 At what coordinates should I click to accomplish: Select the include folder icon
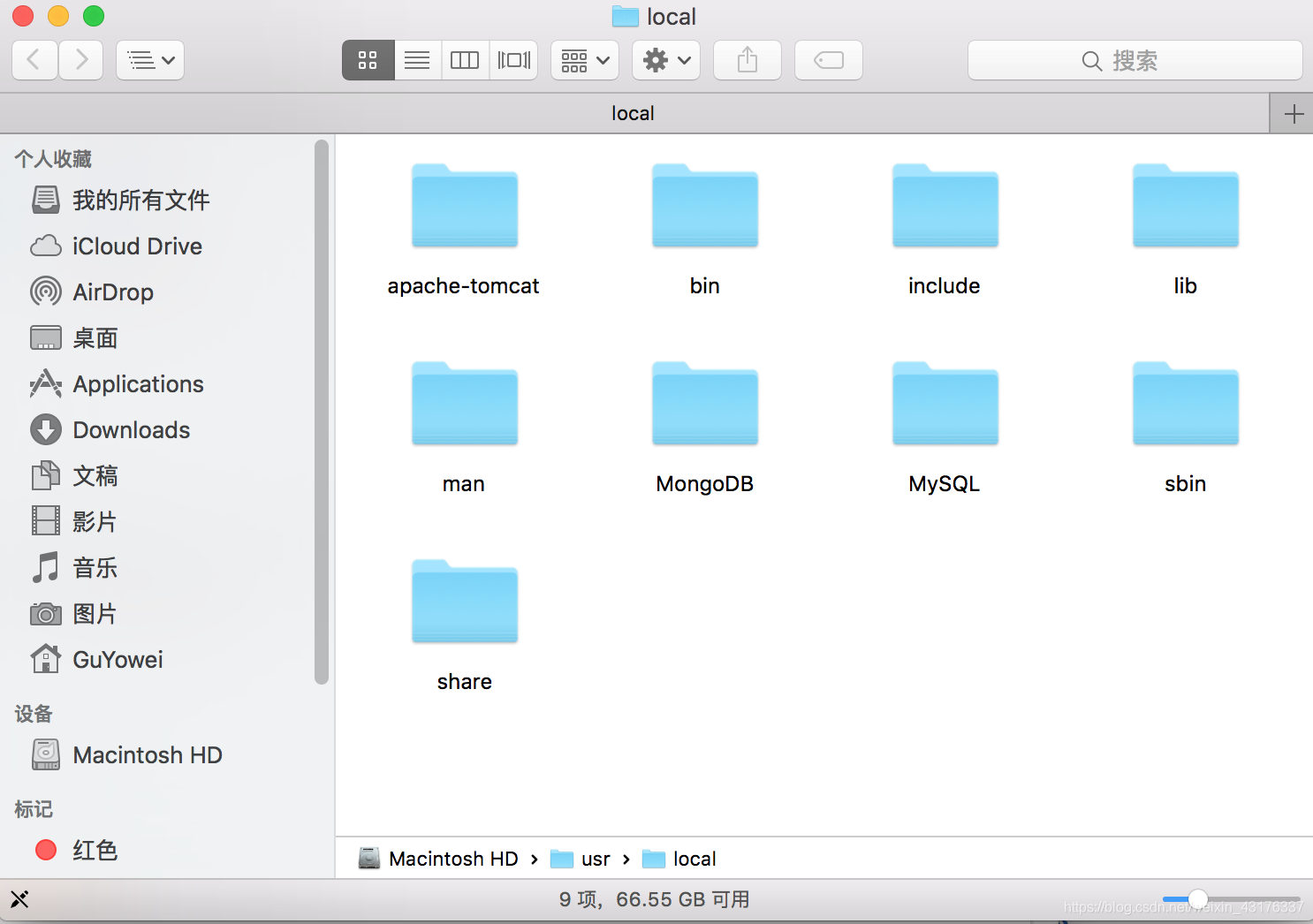tap(945, 206)
